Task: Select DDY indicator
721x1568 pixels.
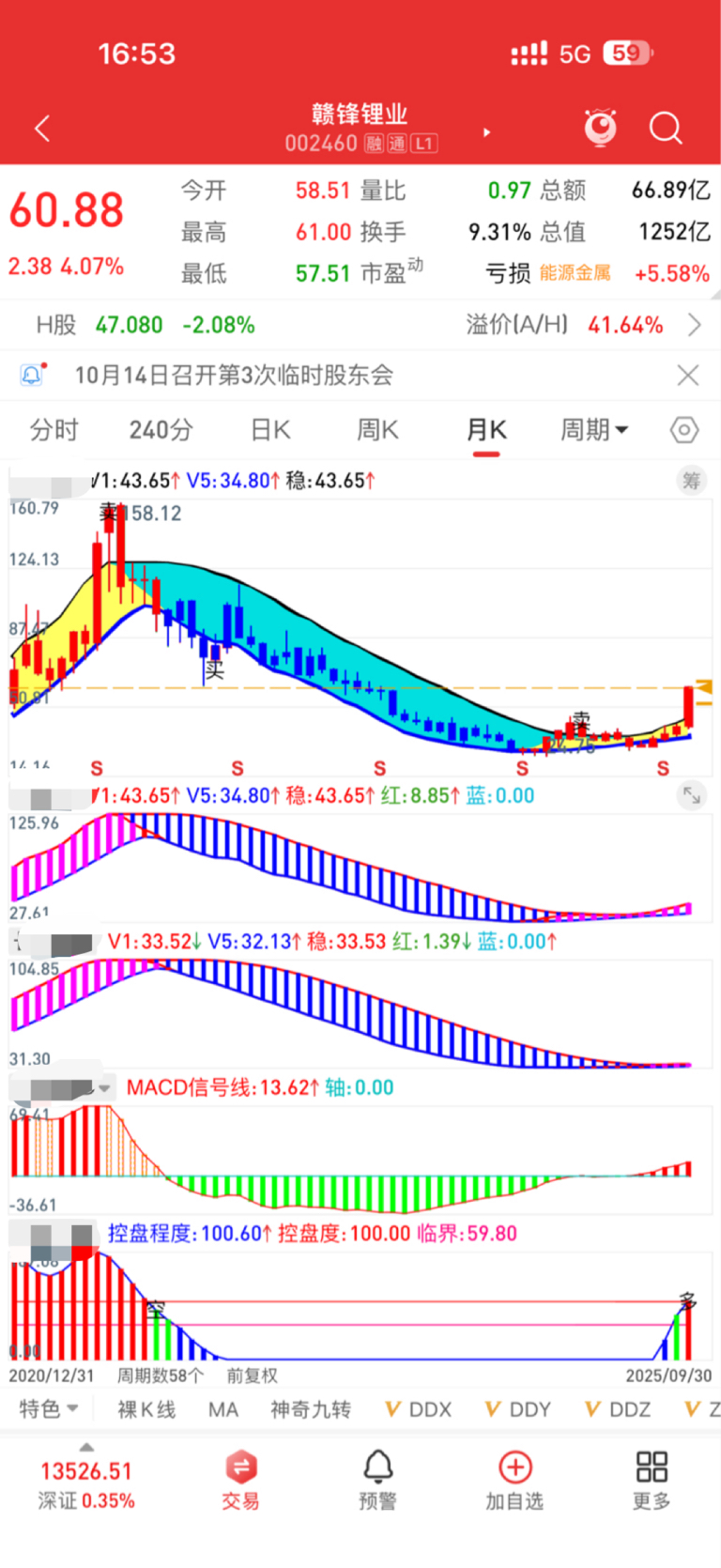Action: 518,1409
